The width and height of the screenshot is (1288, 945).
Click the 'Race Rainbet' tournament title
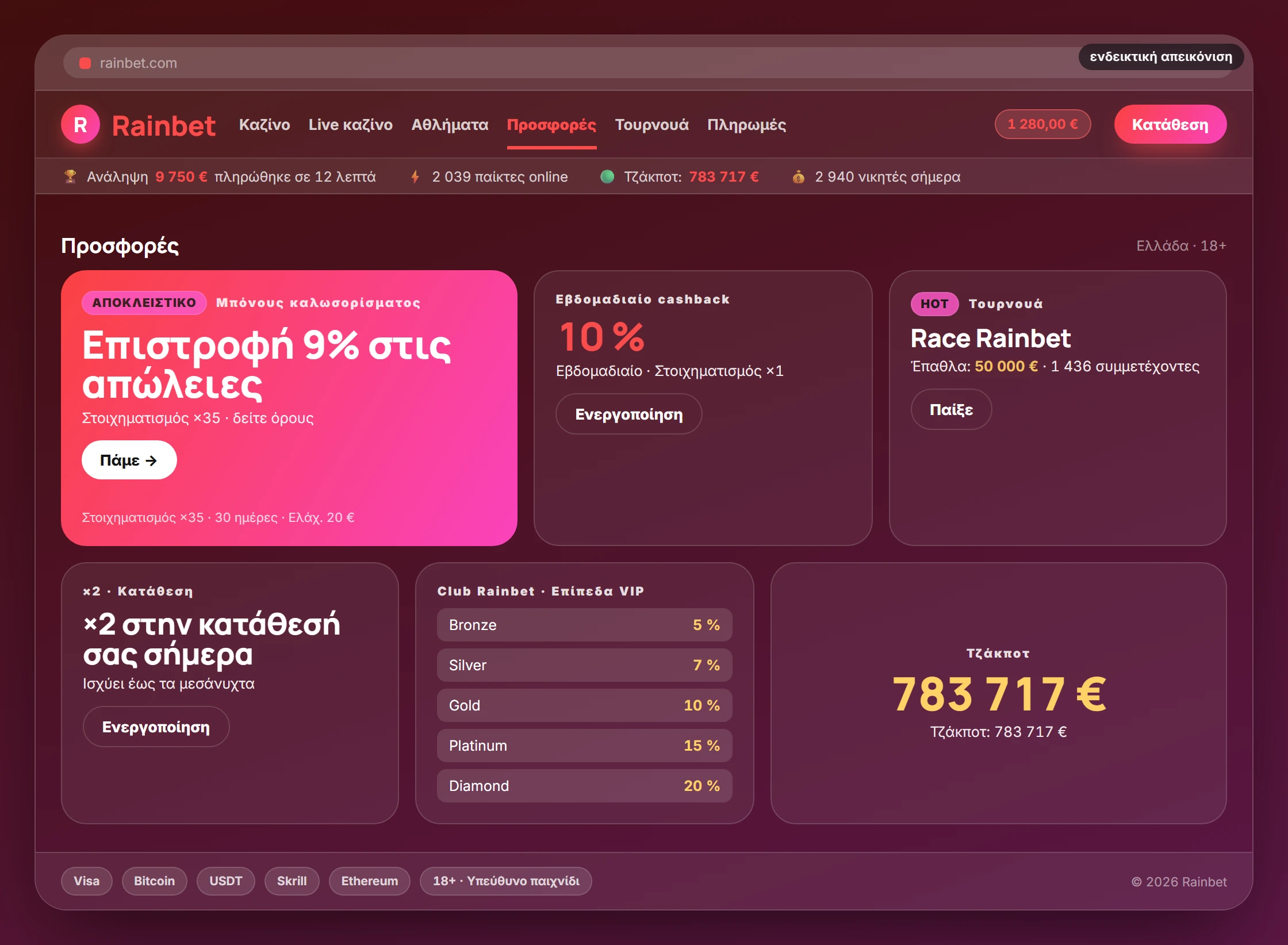coord(990,338)
